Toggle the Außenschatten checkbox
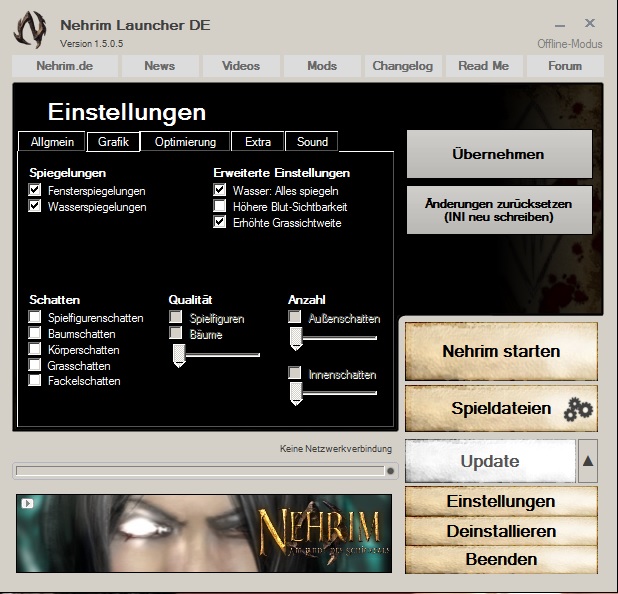Image resolution: width=618 pixels, height=594 pixels. [295, 317]
